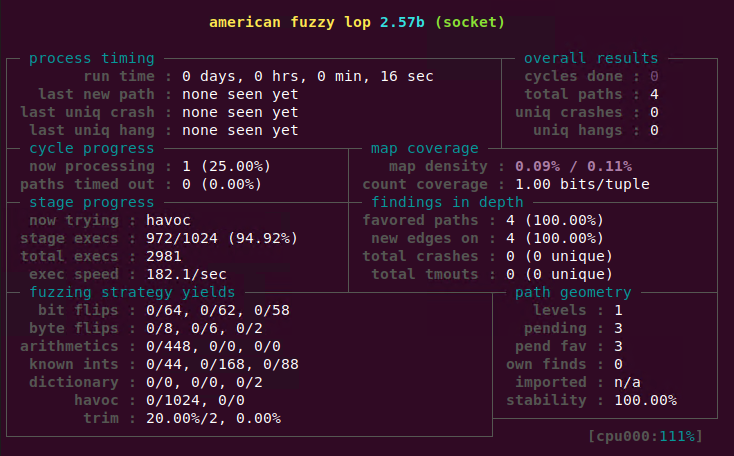Click the own finds value 0
Viewport: 734px width, 456px height.
[618, 365]
